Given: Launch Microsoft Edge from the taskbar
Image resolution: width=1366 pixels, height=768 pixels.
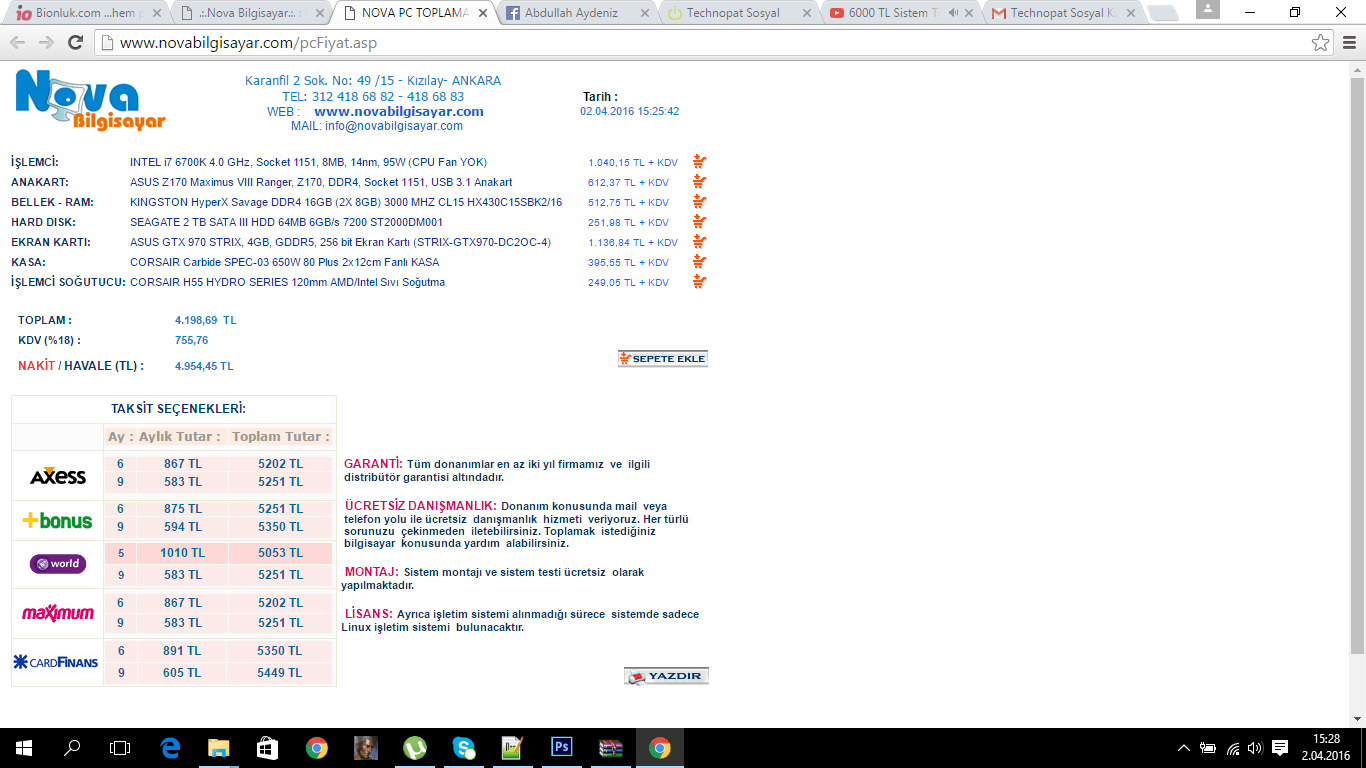Looking at the screenshot, I should 170,747.
